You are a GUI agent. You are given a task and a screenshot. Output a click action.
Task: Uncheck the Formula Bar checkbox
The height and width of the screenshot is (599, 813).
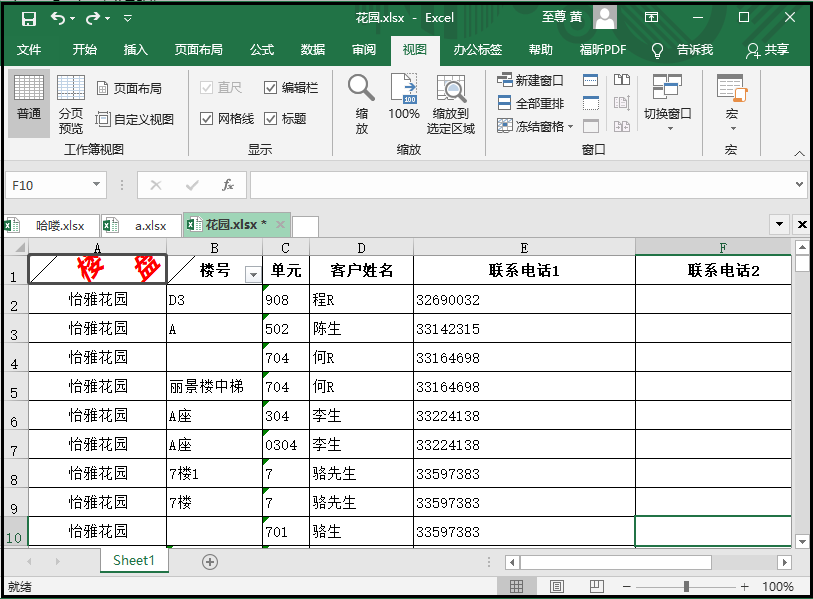(x=271, y=88)
